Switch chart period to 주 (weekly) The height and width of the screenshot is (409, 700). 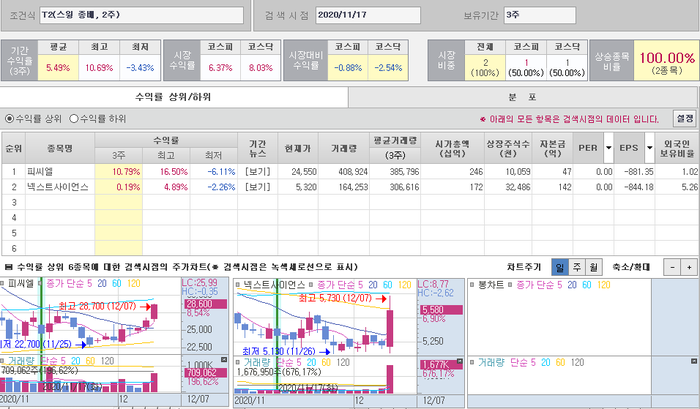coord(577,267)
